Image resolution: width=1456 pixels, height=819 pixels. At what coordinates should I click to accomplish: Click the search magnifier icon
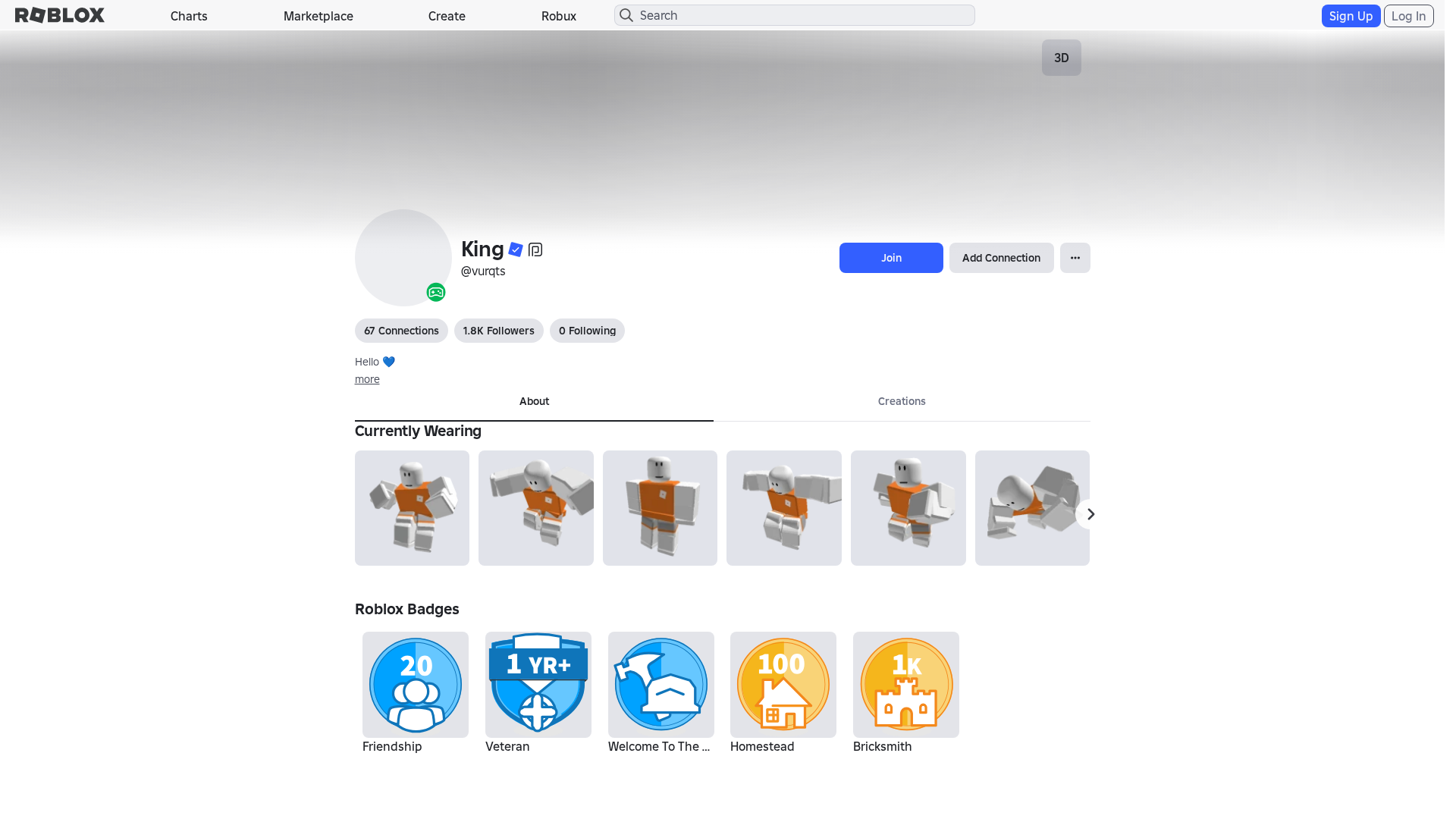pyautogui.click(x=626, y=15)
